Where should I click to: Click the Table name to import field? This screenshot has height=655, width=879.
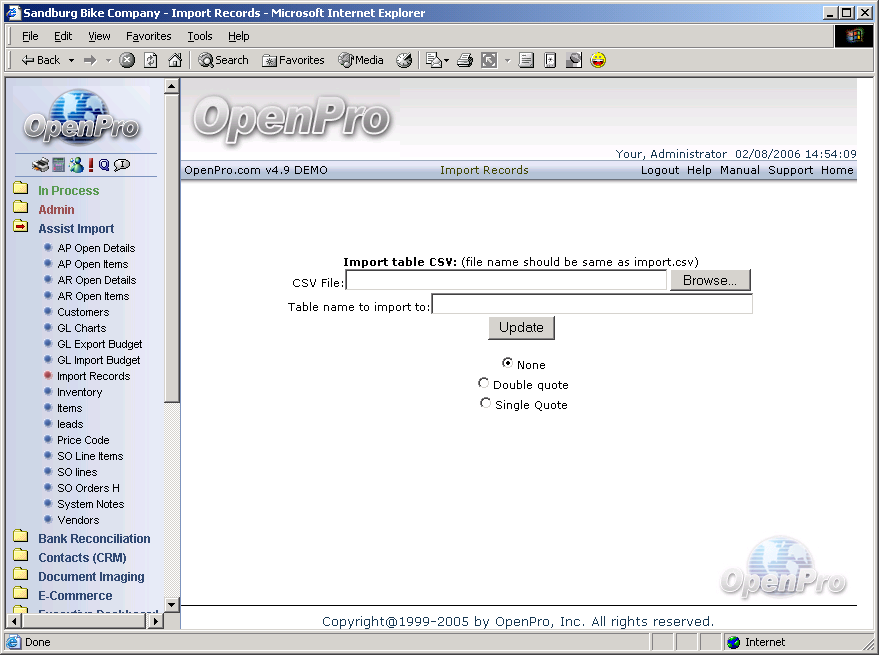(591, 305)
